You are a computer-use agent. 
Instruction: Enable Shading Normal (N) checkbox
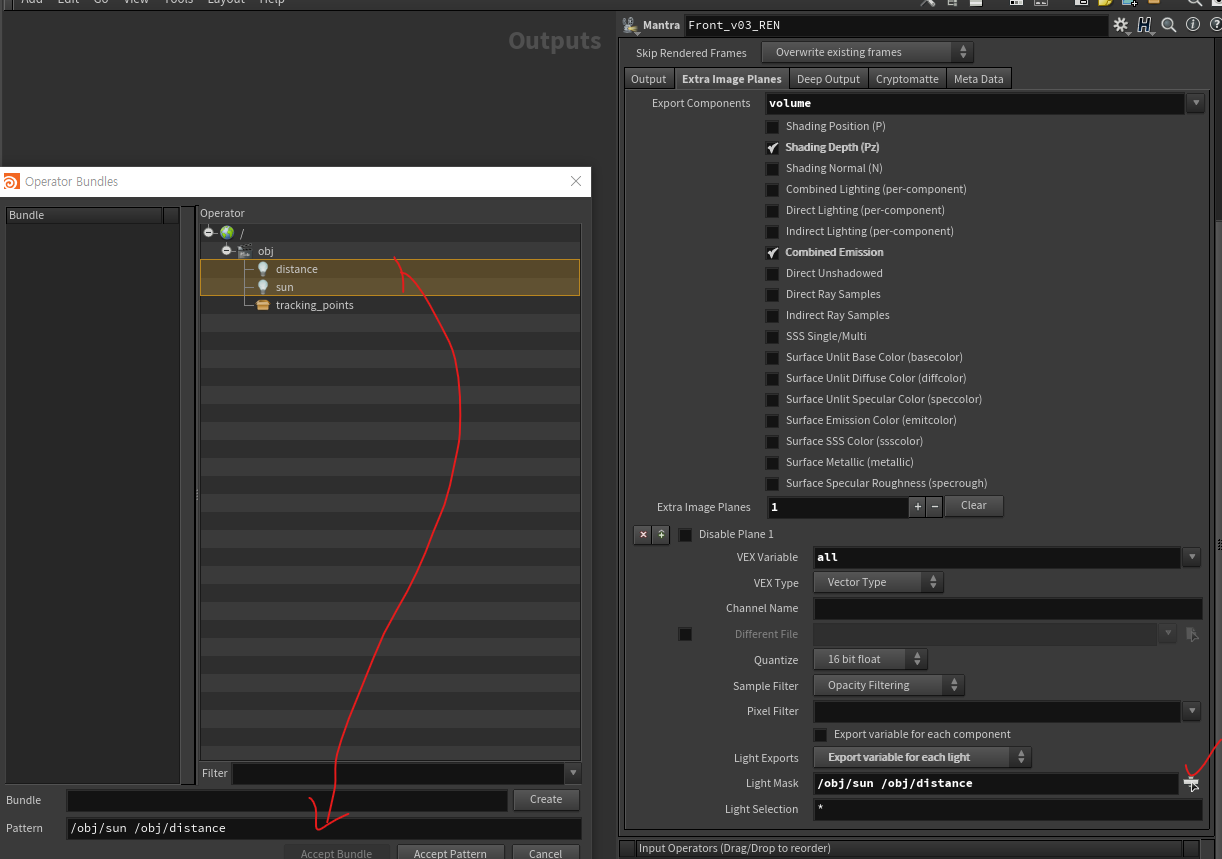point(772,169)
